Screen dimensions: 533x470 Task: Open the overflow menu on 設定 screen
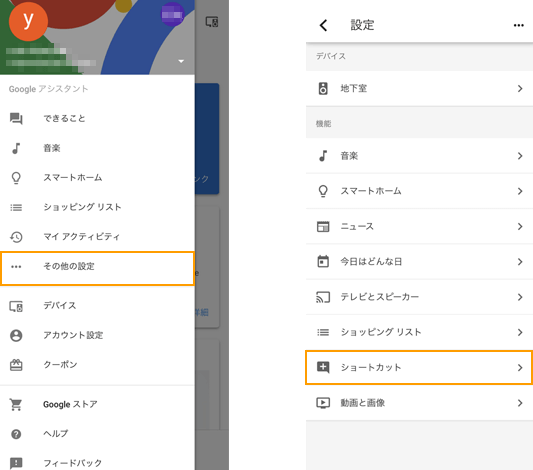(518, 25)
